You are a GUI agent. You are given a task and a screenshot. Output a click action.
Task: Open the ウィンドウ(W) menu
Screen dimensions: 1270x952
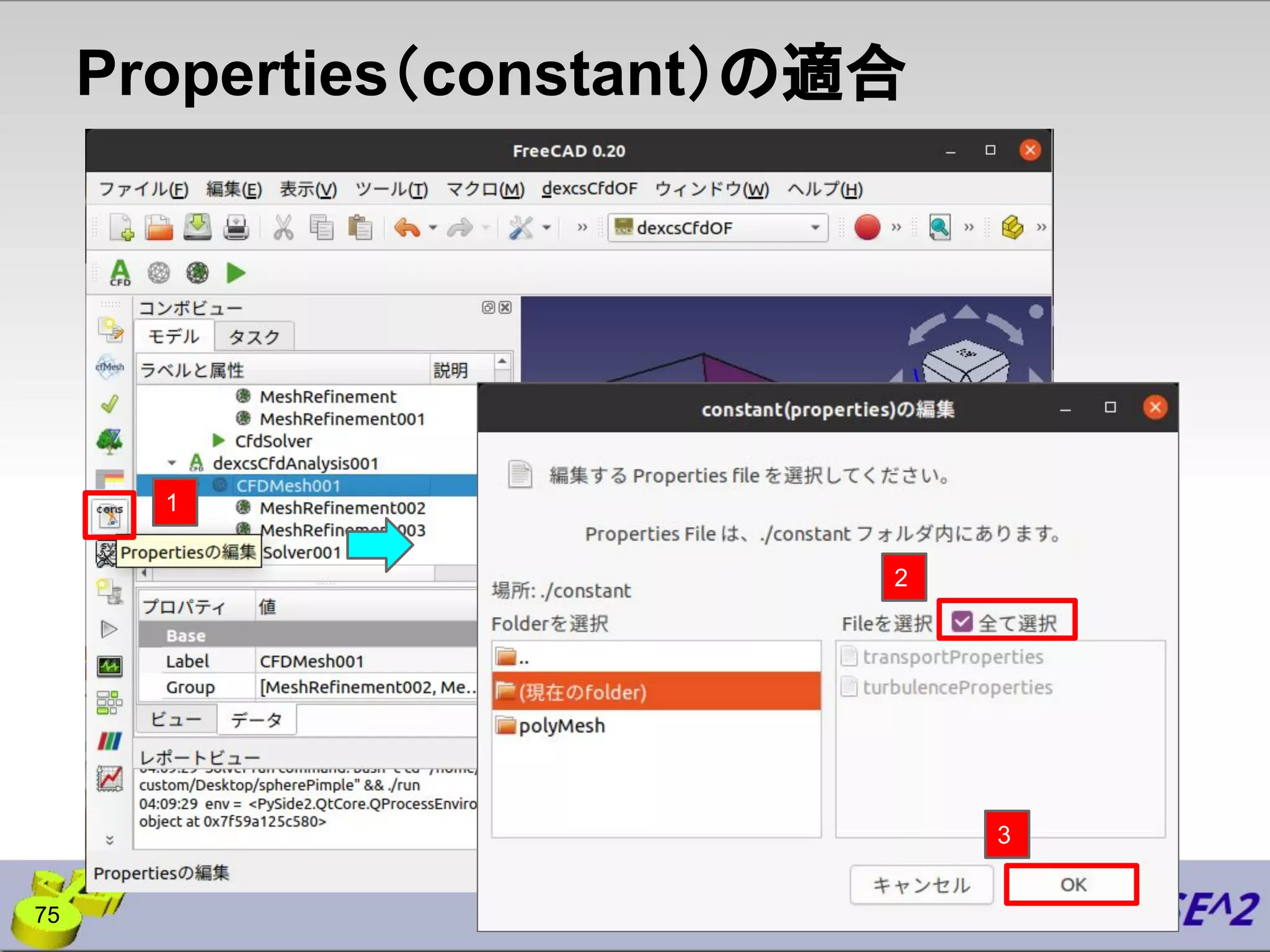click(712, 188)
